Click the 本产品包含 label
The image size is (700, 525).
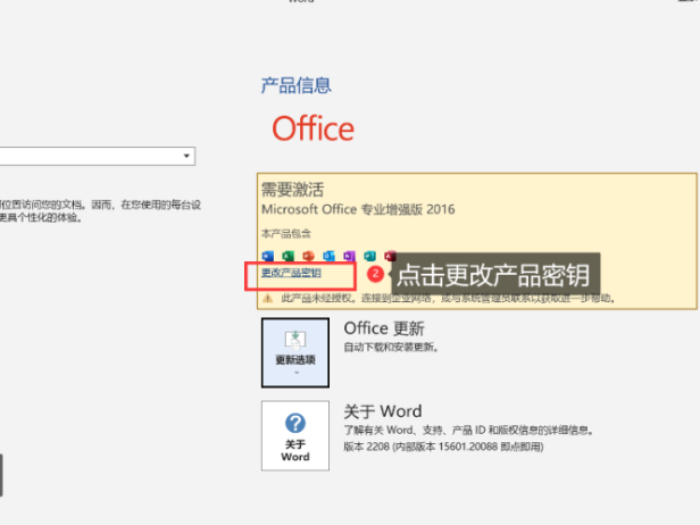(x=286, y=233)
